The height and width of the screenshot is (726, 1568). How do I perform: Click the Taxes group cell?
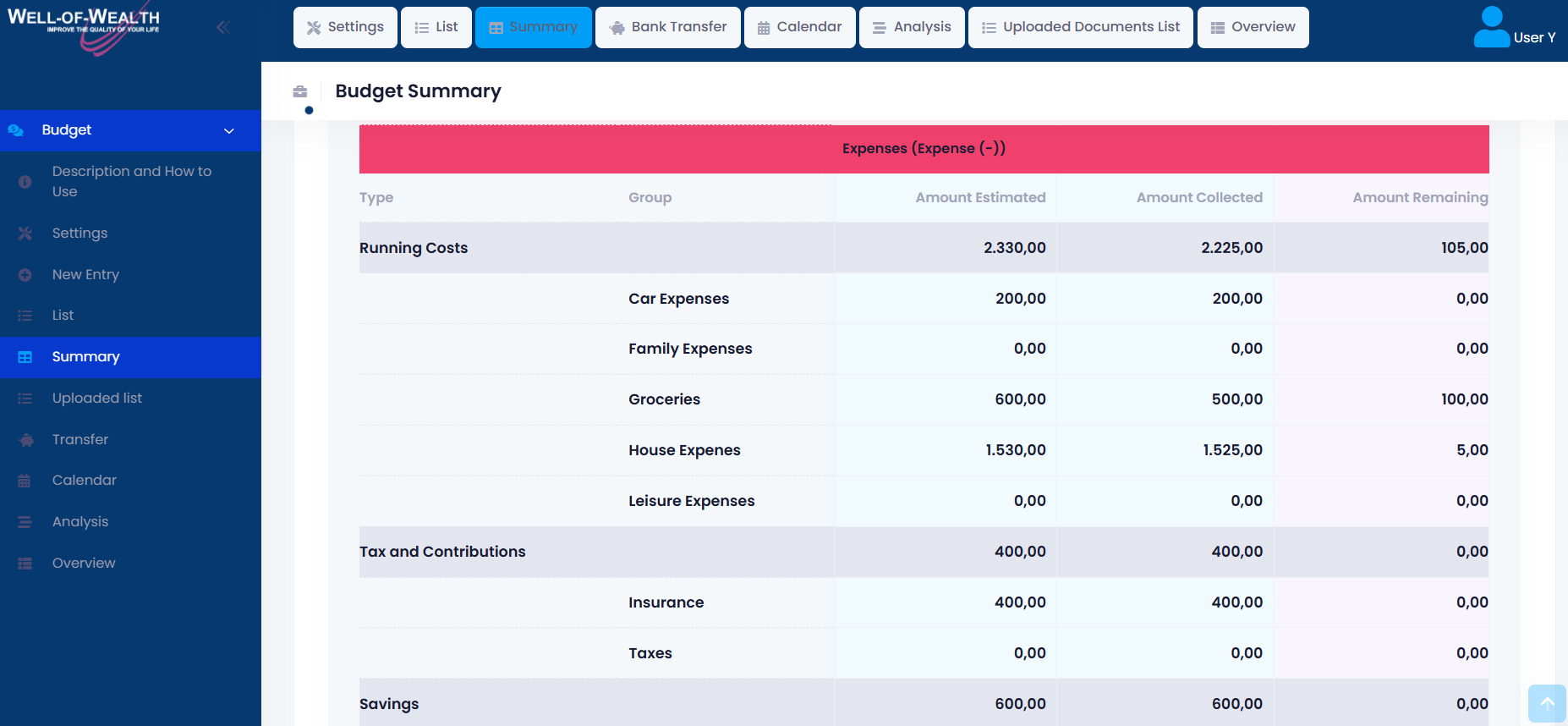point(650,653)
